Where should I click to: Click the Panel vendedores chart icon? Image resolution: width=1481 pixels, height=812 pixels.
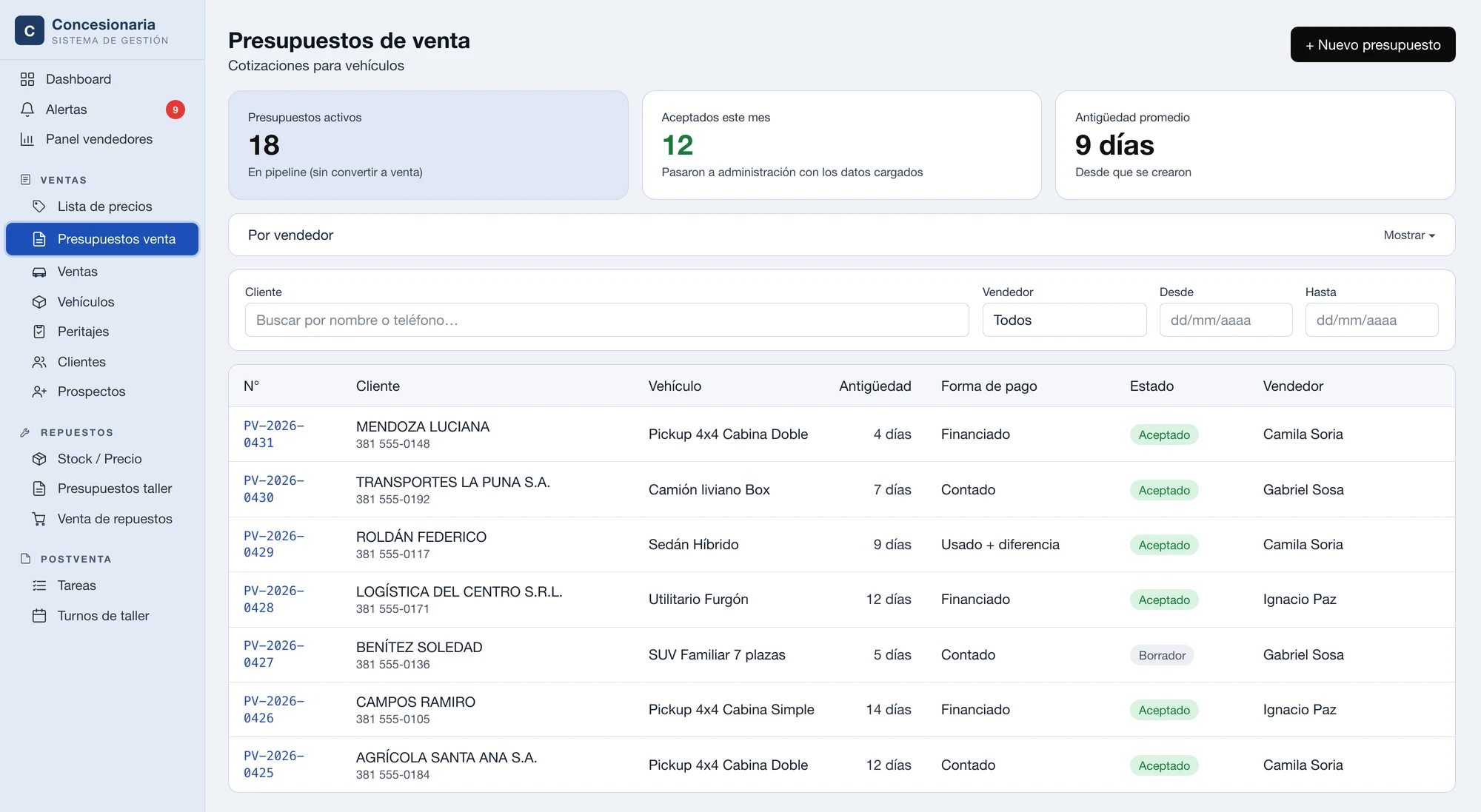[27, 139]
